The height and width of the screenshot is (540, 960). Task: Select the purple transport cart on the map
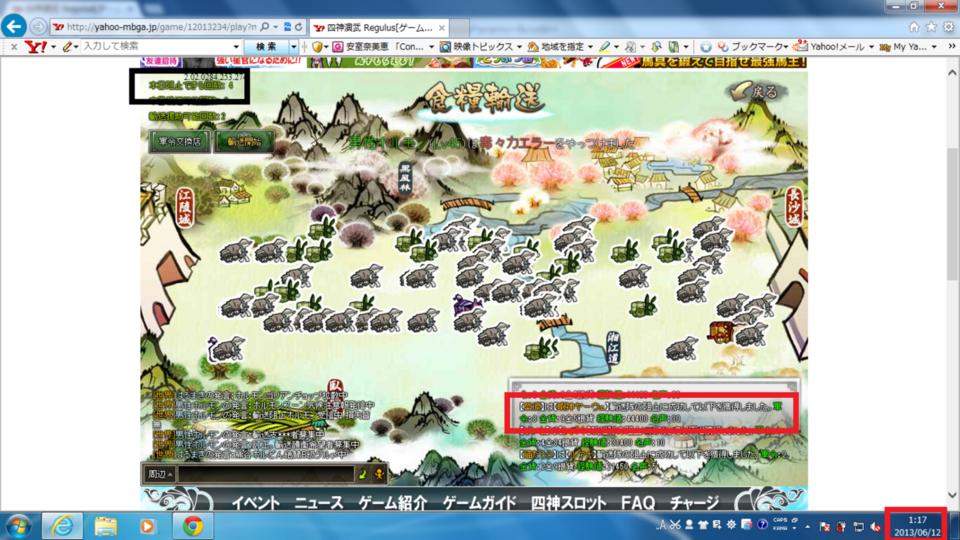[x=465, y=304]
